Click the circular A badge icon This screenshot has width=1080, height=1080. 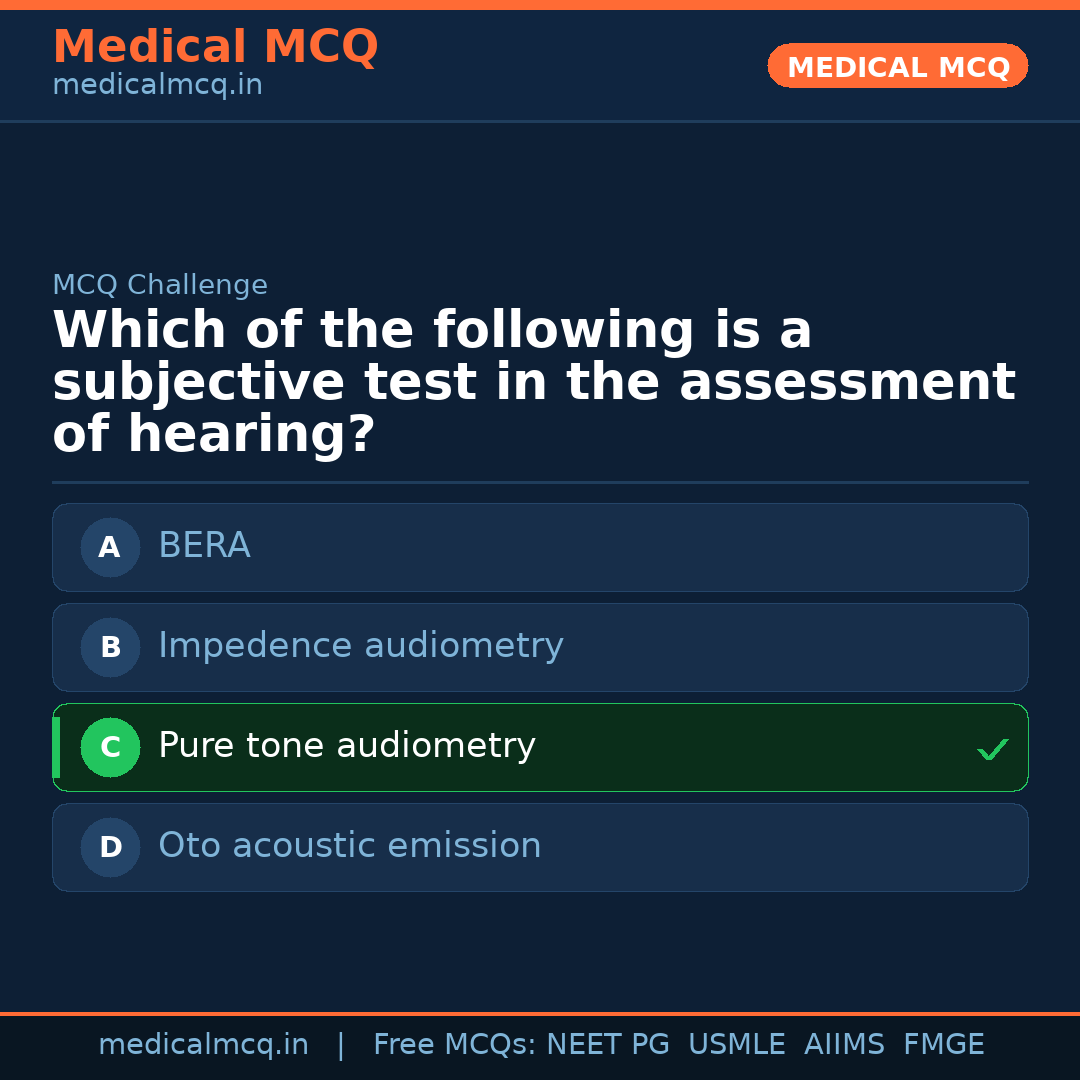pyautogui.click(x=110, y=547)
